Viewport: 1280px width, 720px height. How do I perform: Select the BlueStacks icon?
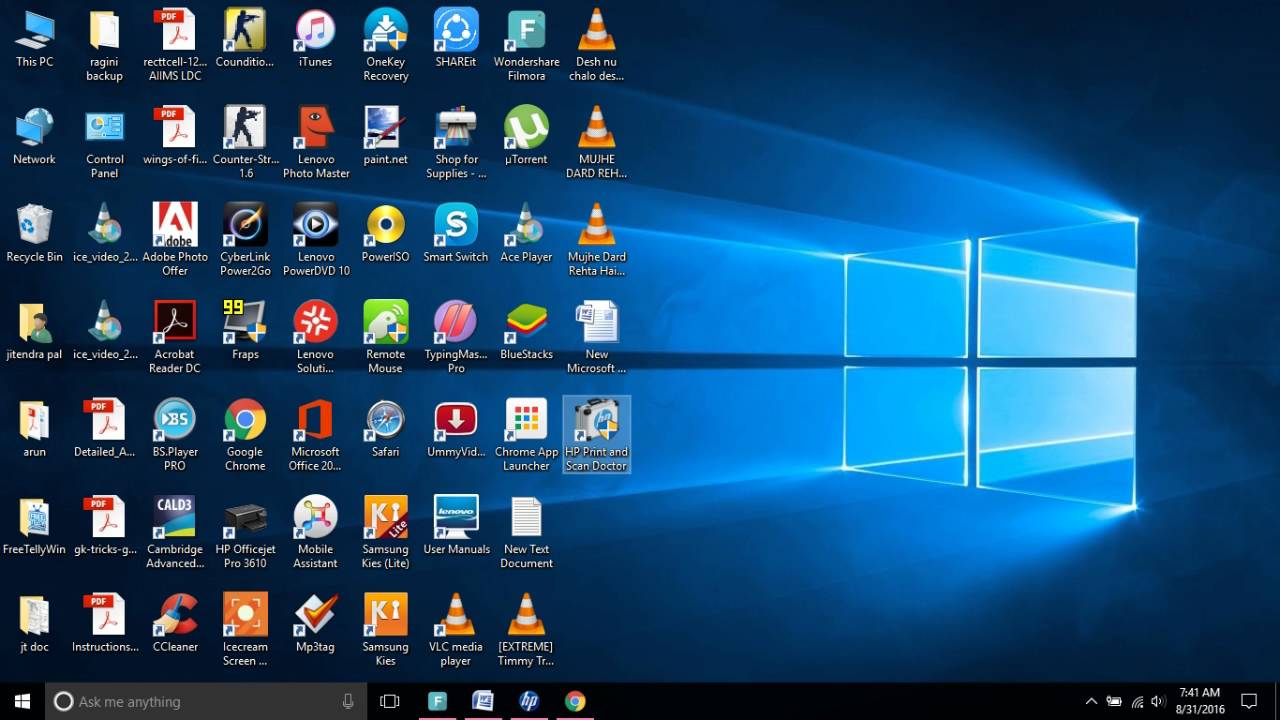point(526,331)
